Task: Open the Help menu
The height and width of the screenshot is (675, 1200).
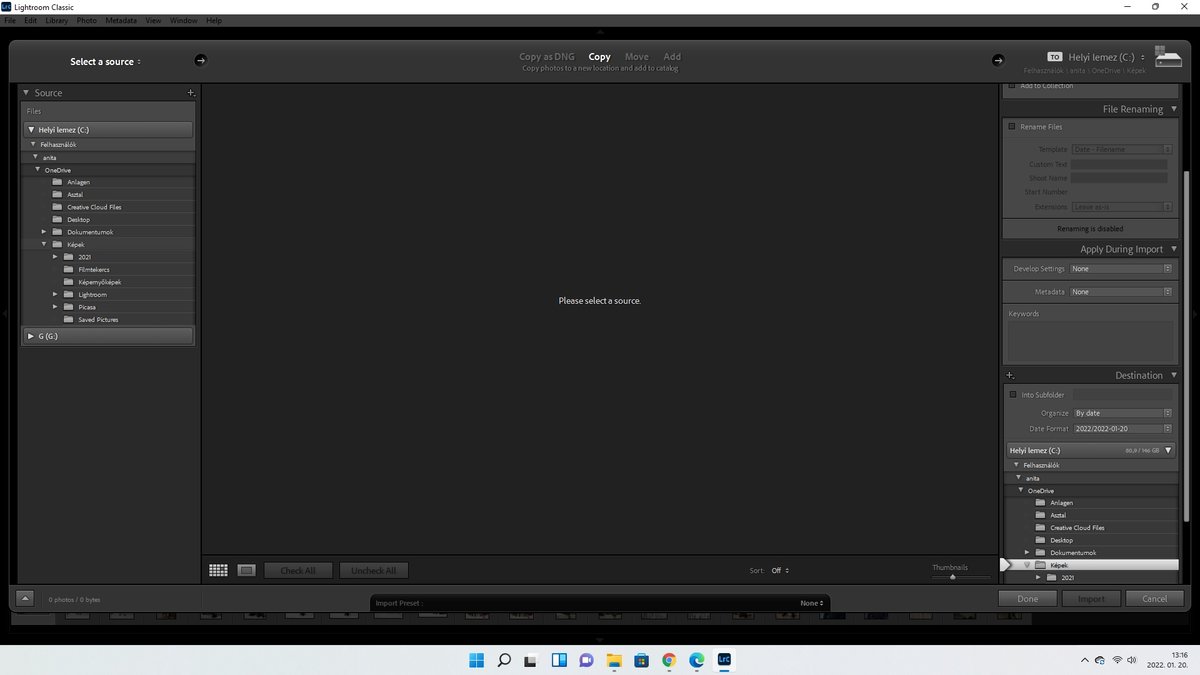Action: pos(214,20)
